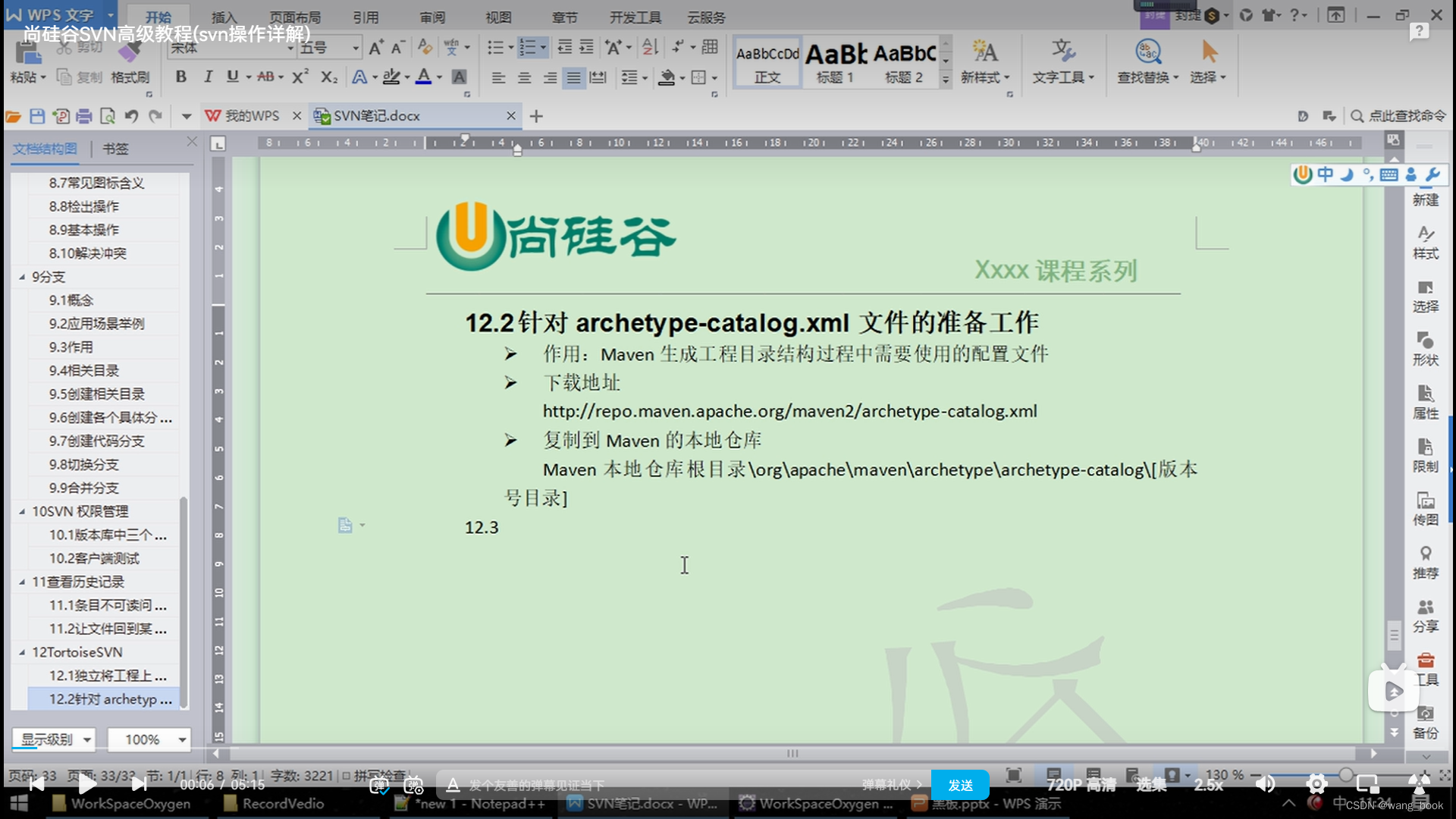Click the font color button
Image resolution: width=1456 pixels, height=819 pixels.
tap(423, 77)
